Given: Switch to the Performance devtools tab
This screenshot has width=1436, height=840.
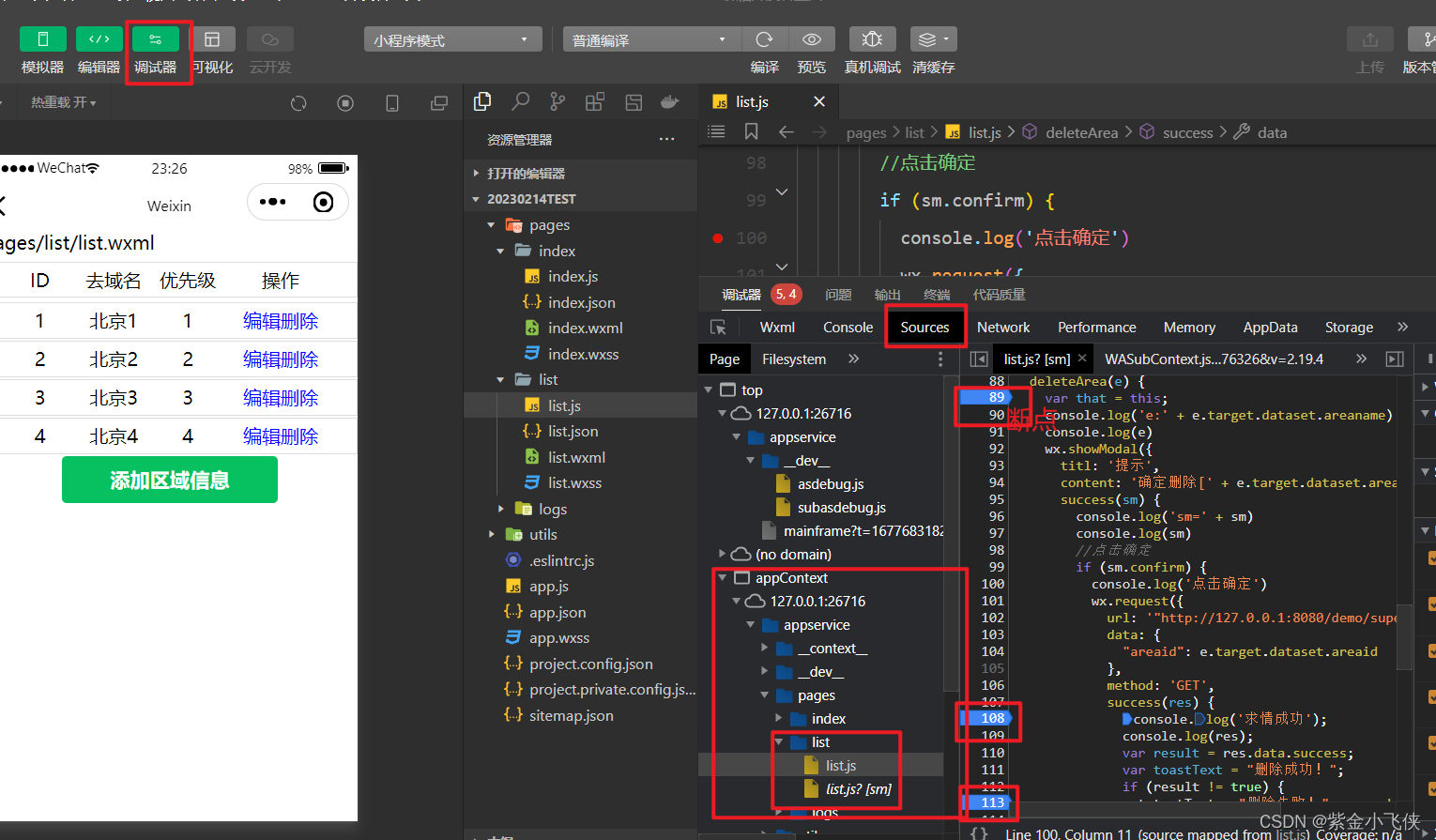Looking at the screenshot, I should click(x=1096, y=328).
